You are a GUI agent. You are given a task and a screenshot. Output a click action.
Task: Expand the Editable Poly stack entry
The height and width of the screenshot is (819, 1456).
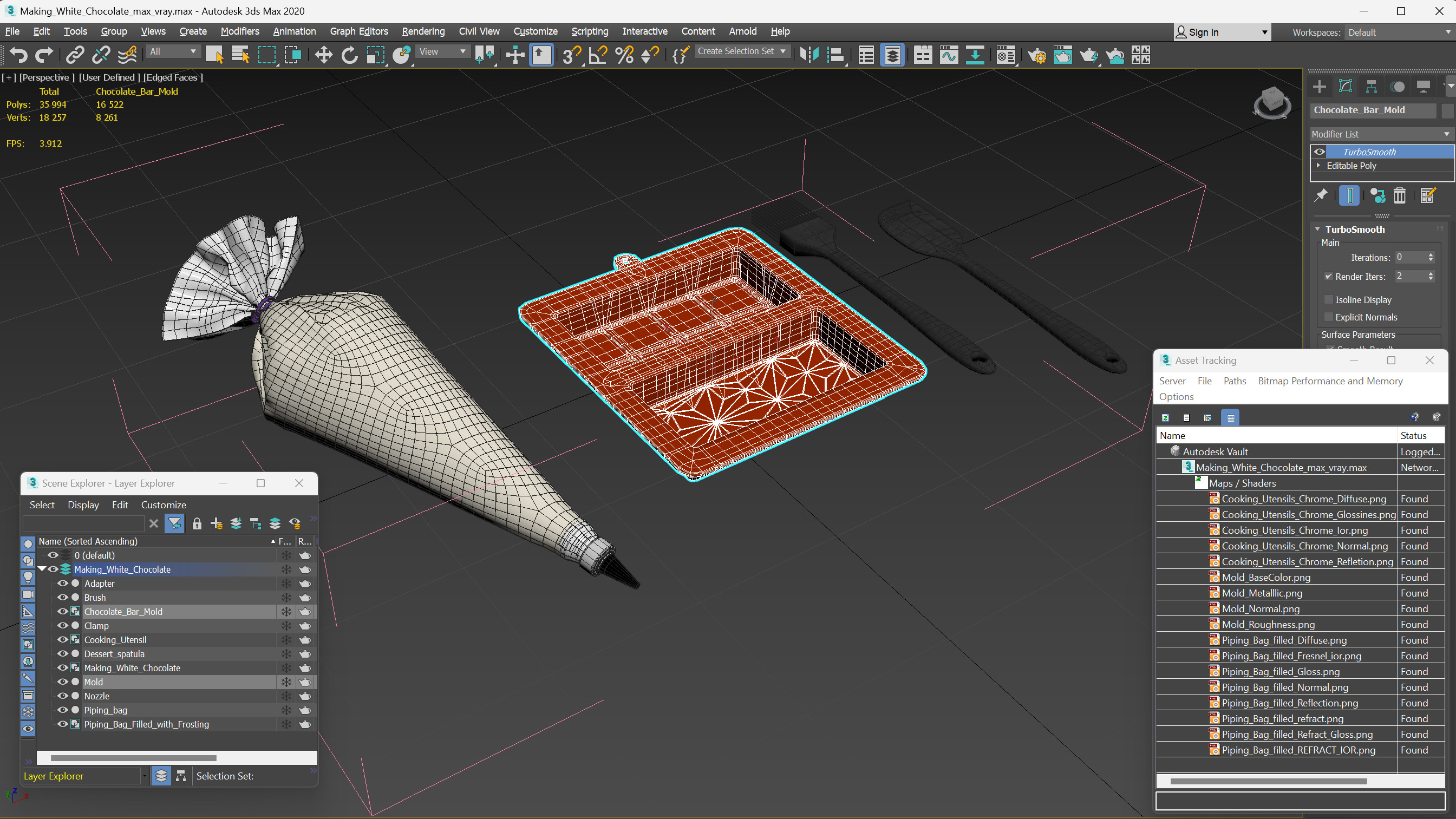click(1318, 166)
